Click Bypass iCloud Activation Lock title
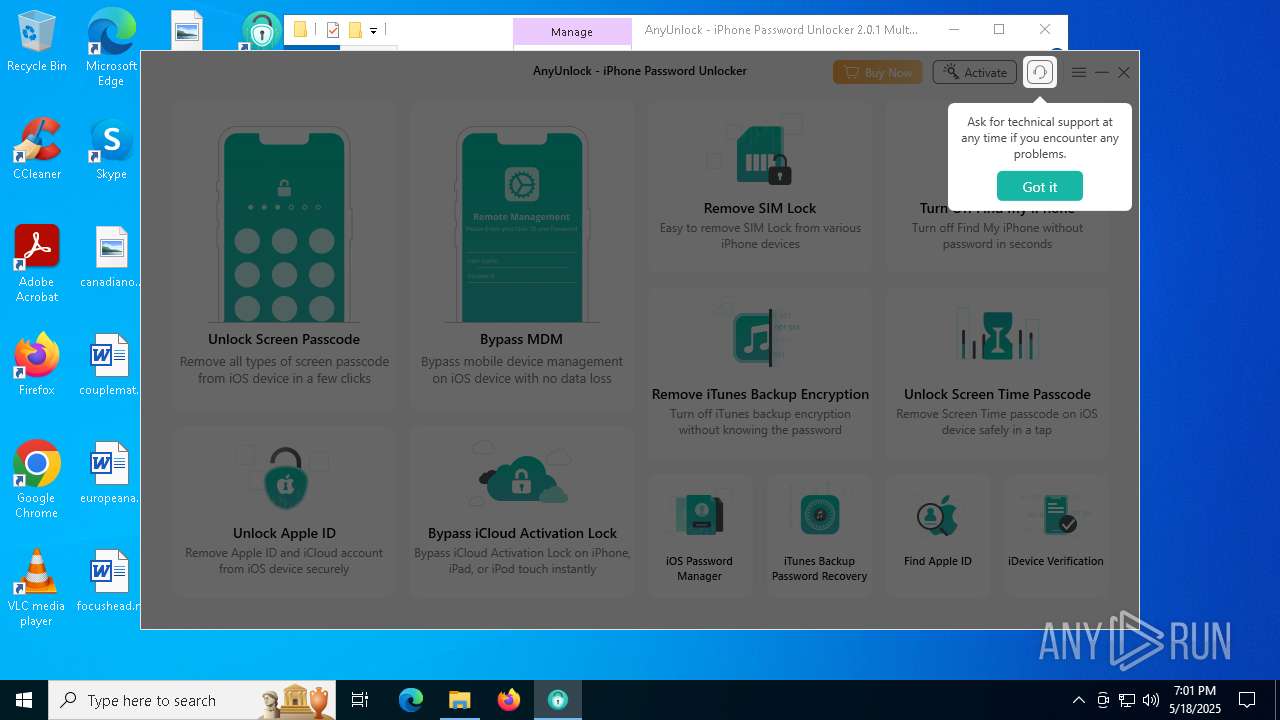Screen dimensions: 1280x720 click(x=522, y=533)
